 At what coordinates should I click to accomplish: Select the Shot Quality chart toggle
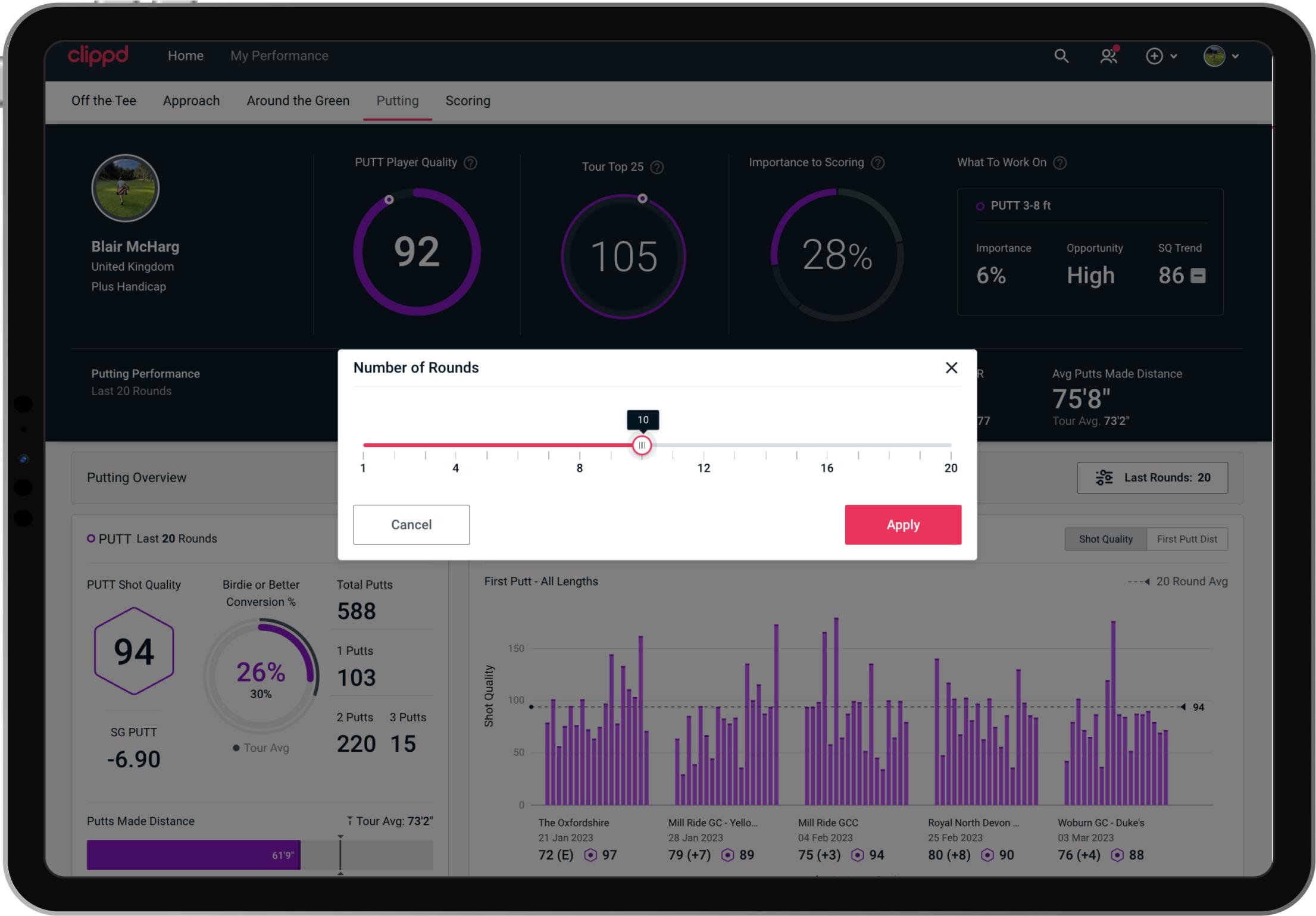click(1105, 539)
